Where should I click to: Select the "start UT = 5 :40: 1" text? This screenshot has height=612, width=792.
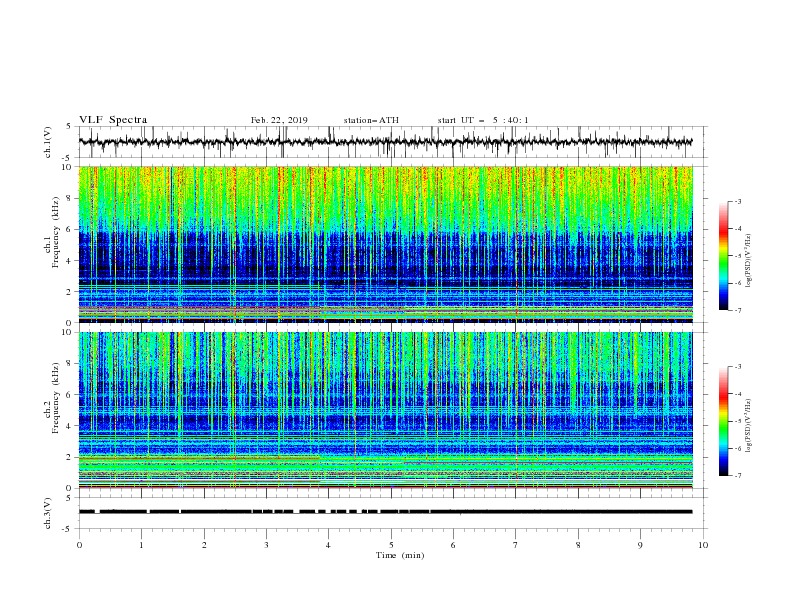[483, 120]
